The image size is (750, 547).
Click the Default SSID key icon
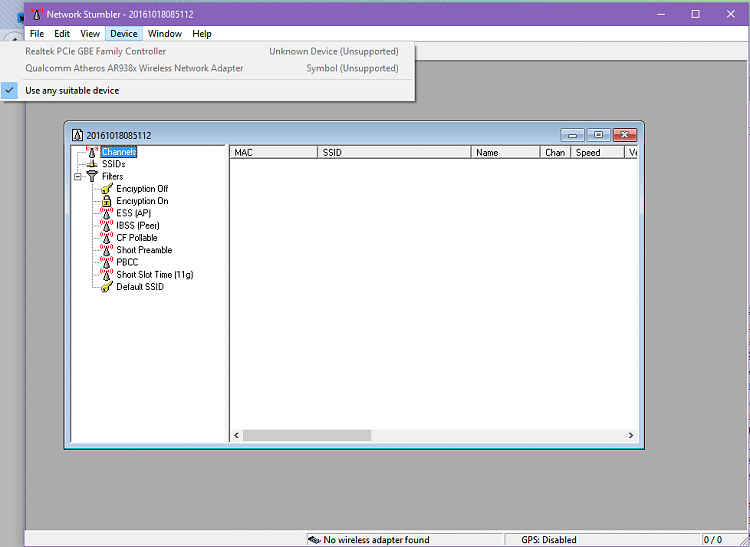[x=107, y=287]
